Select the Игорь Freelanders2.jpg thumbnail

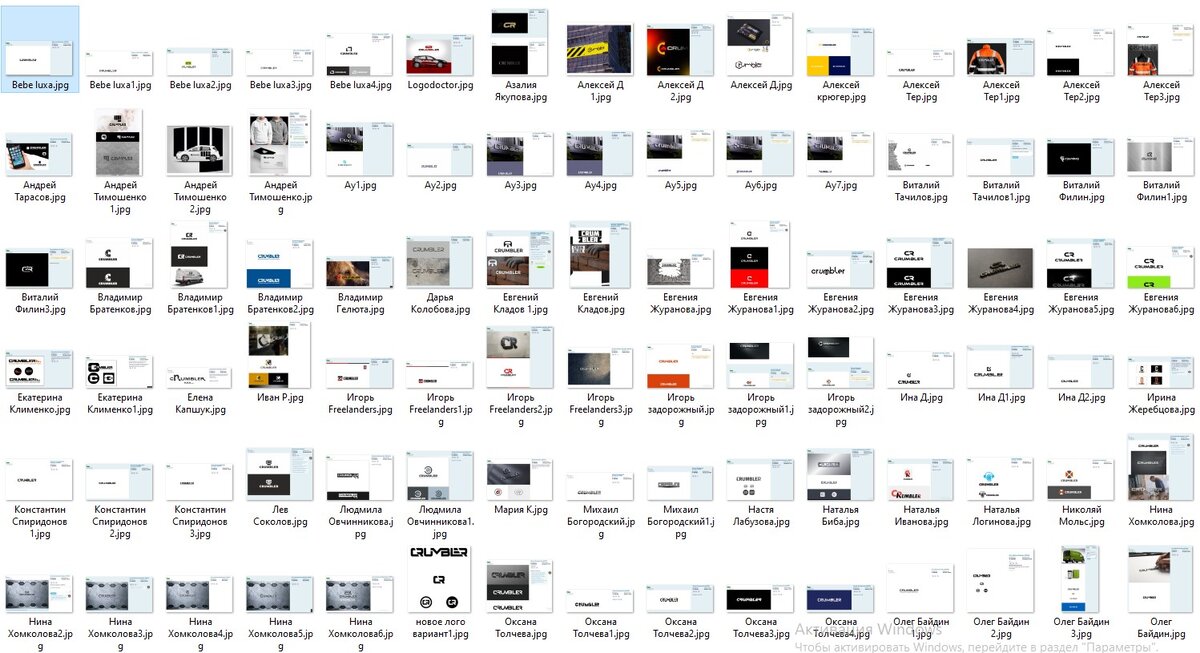pyautogui.click(x=520, y=358)
